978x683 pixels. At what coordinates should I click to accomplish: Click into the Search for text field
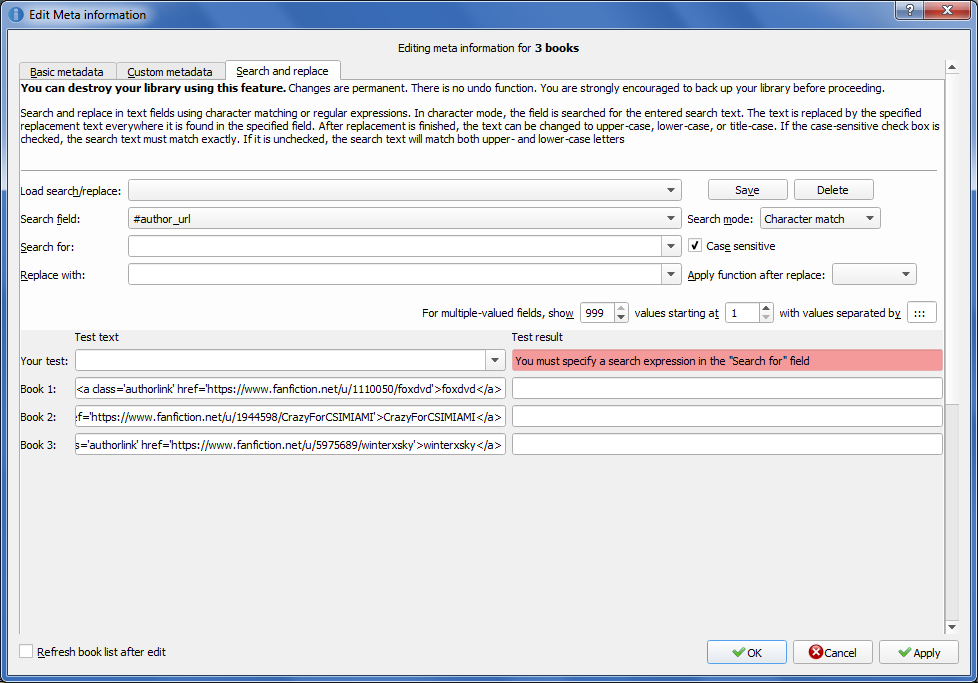point(395,246)
